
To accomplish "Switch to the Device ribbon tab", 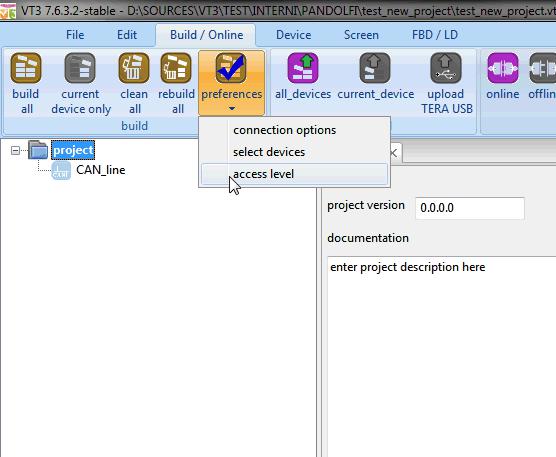I will coord(294,35).
